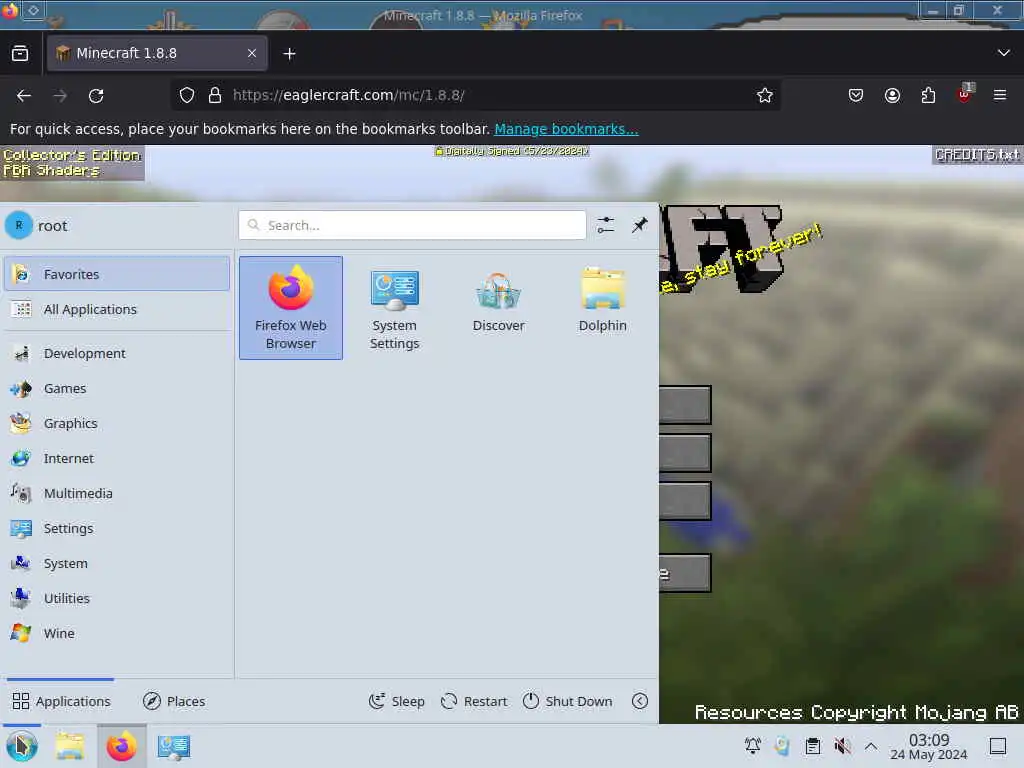Open Games category

point(117,389)
